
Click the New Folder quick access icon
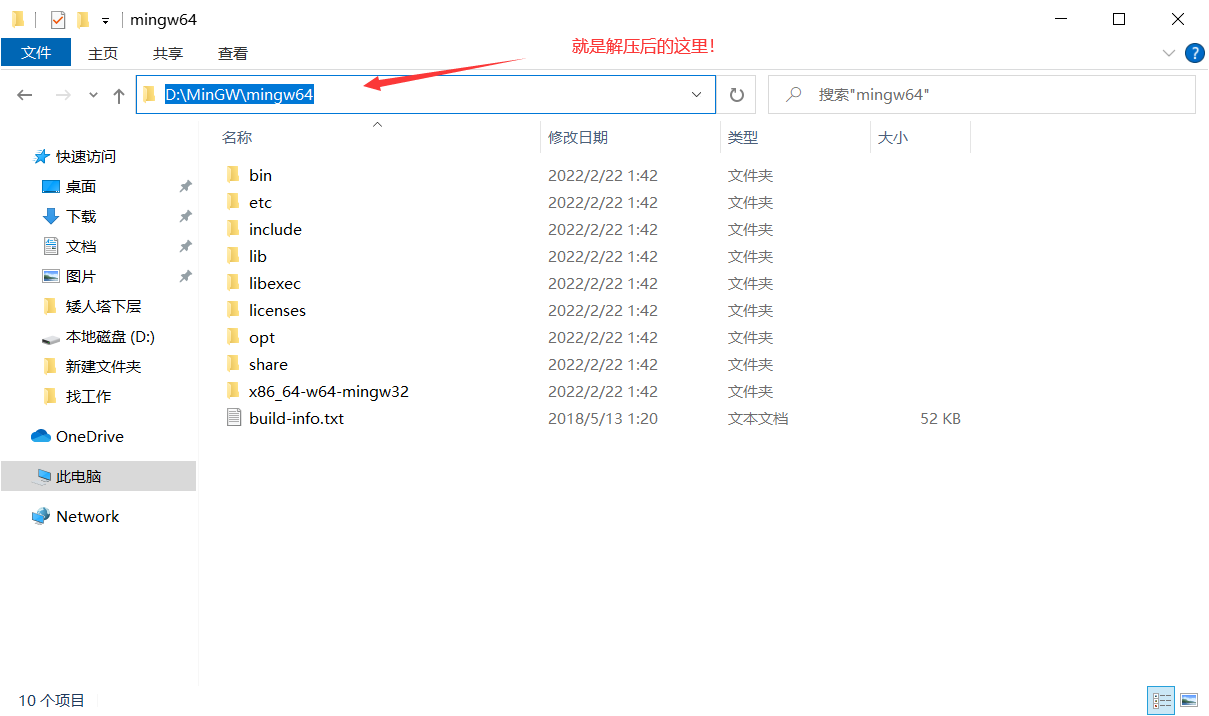(x=83, y=19)
